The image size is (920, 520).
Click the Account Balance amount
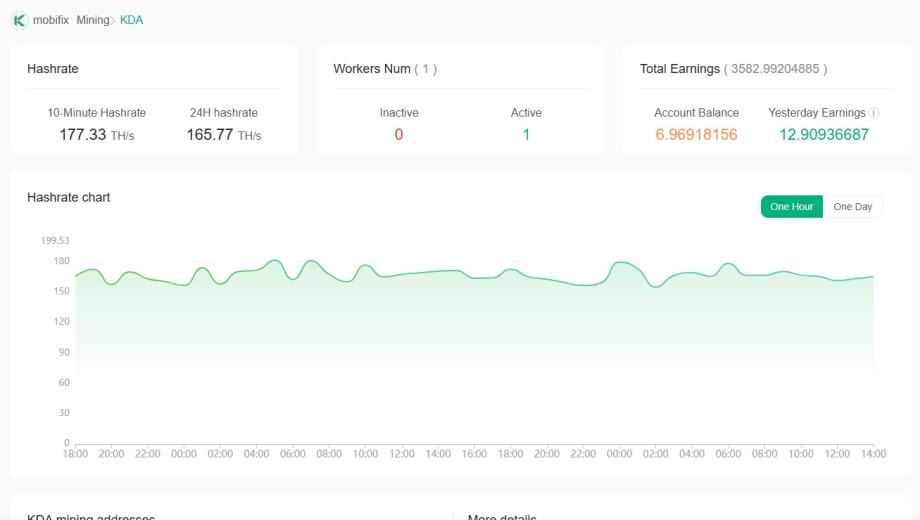[696, 135]
